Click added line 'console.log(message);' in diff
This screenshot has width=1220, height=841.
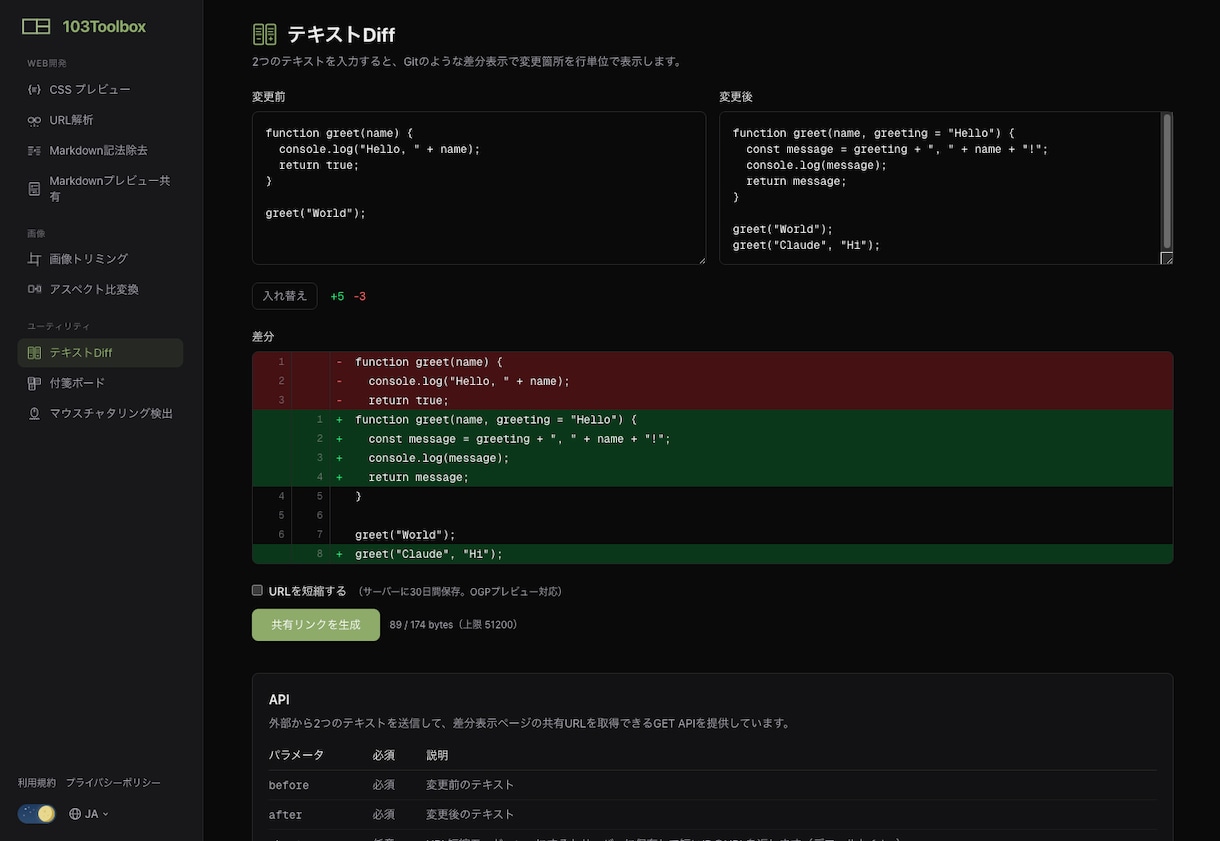(712, 458)
